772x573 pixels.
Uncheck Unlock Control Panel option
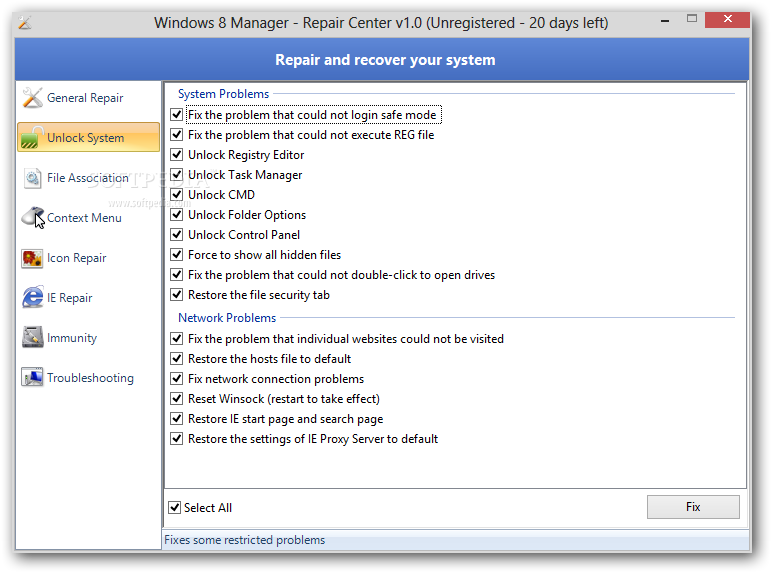click(x=176, y=235)
